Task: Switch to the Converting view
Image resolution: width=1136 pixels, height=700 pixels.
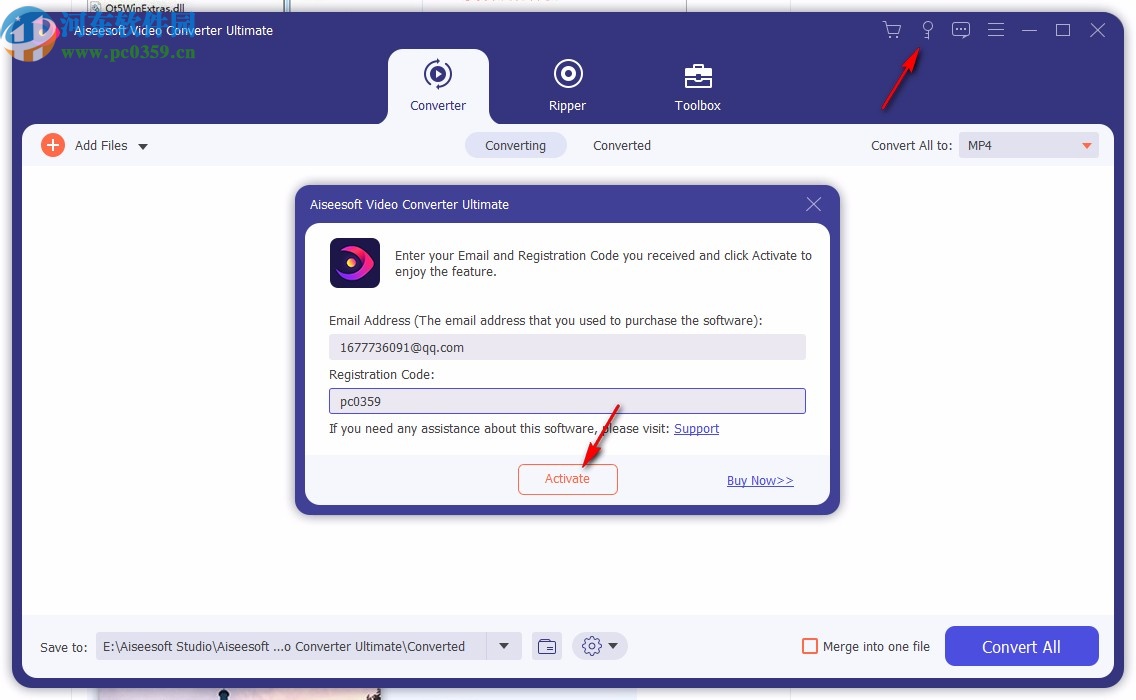Action: (x=515, y=145)
